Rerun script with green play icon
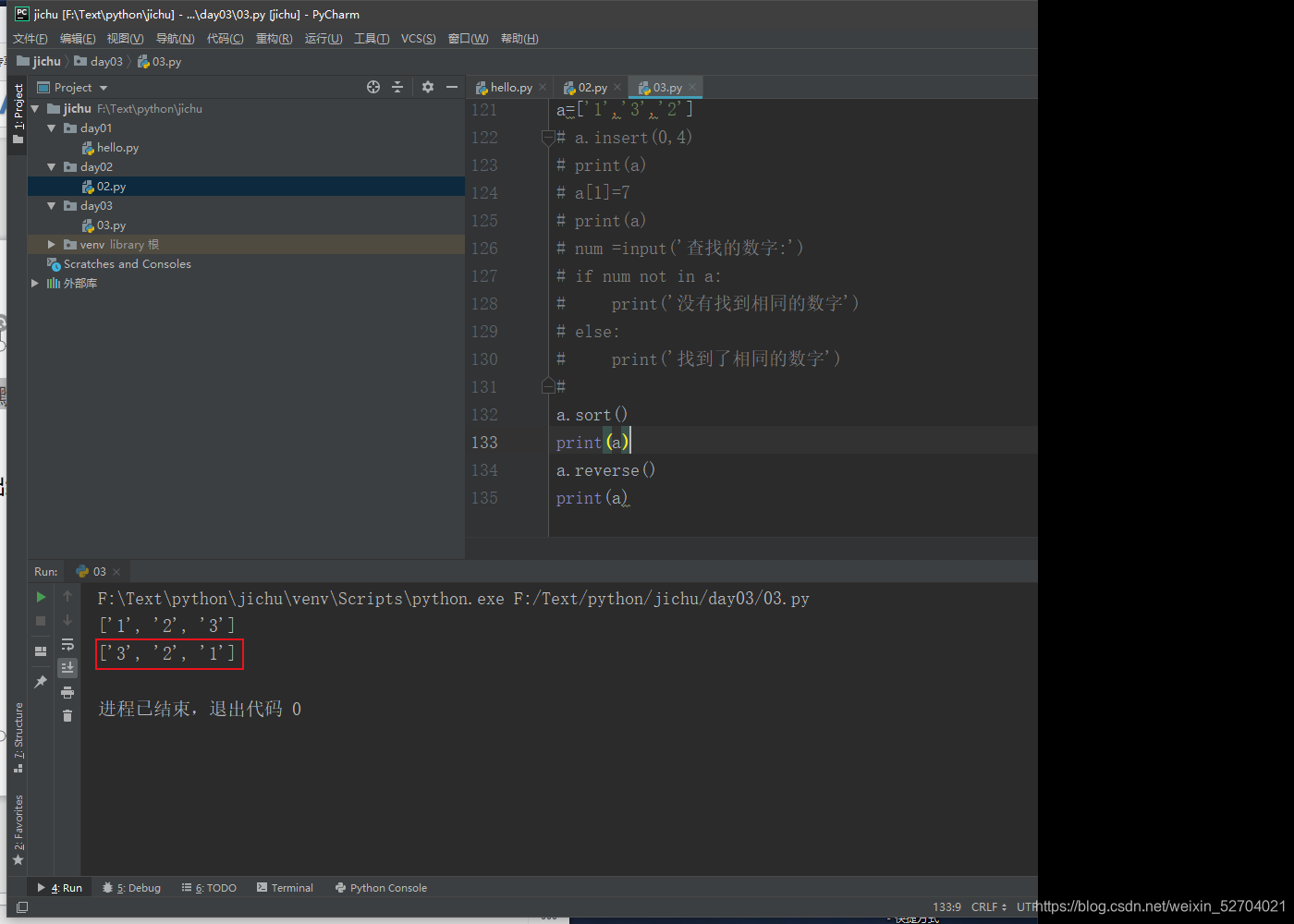 tap(41, 597)
